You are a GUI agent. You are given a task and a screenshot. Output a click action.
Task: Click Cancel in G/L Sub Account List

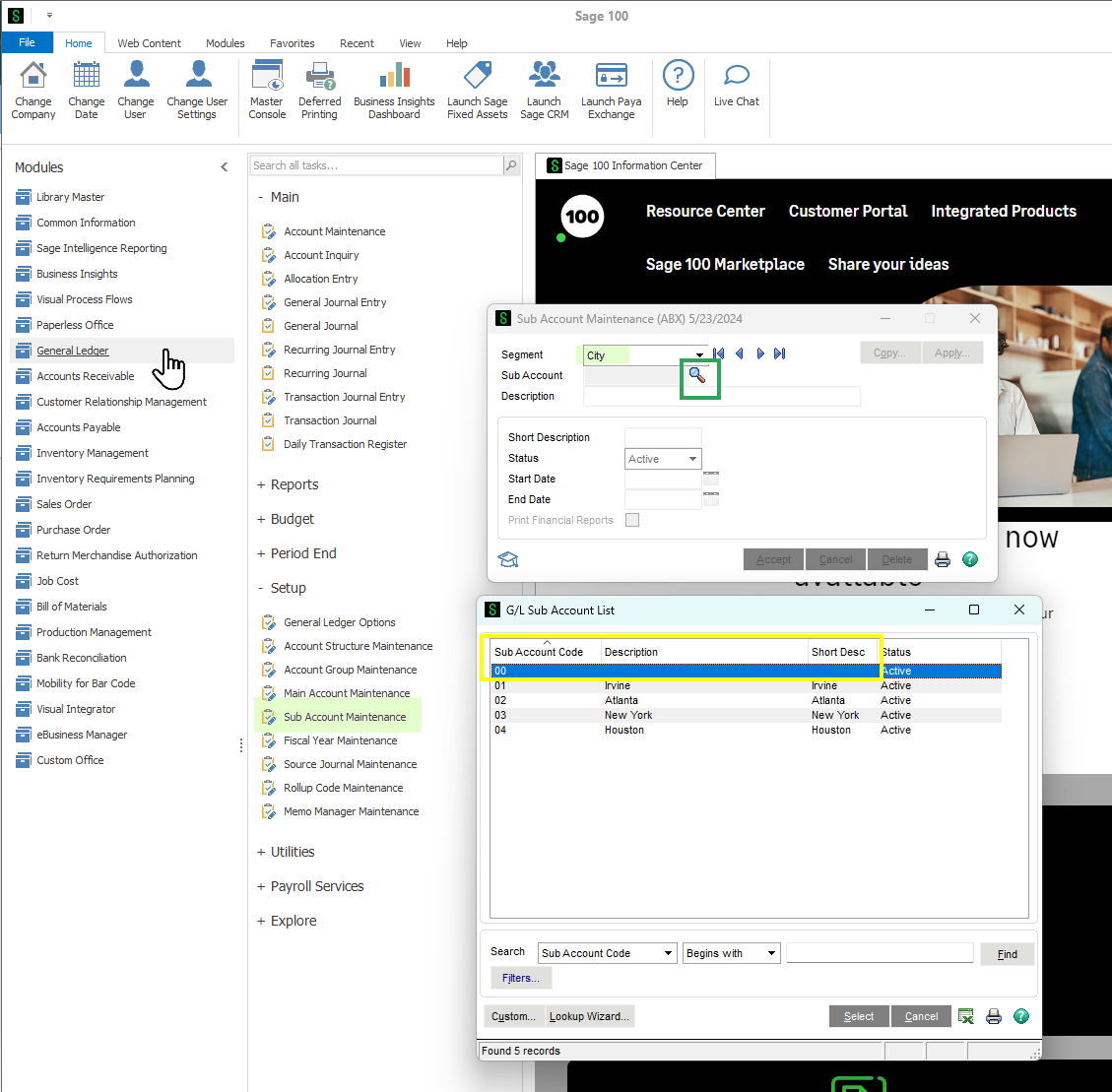pyautogui.click(x=921, y=1016)
